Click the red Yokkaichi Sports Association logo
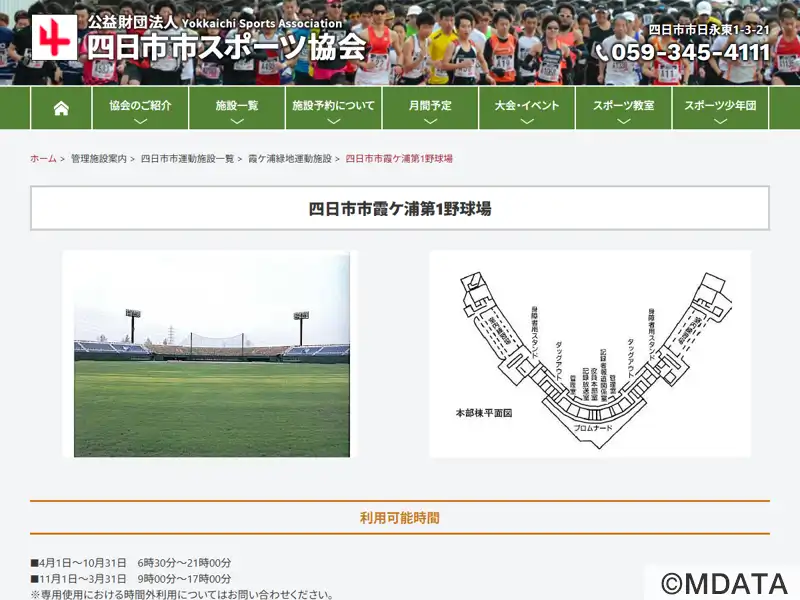This screenshot has width=800, height=600. pos(54,37)
